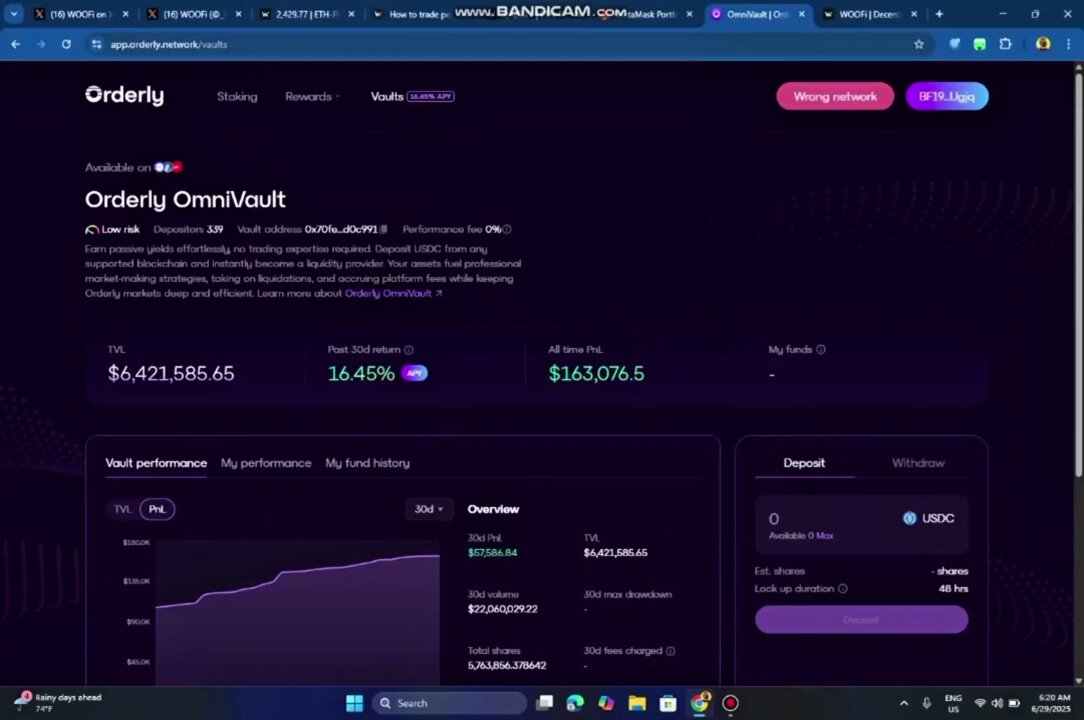
Task: Click Wrong network button
Action: point(834,96)
